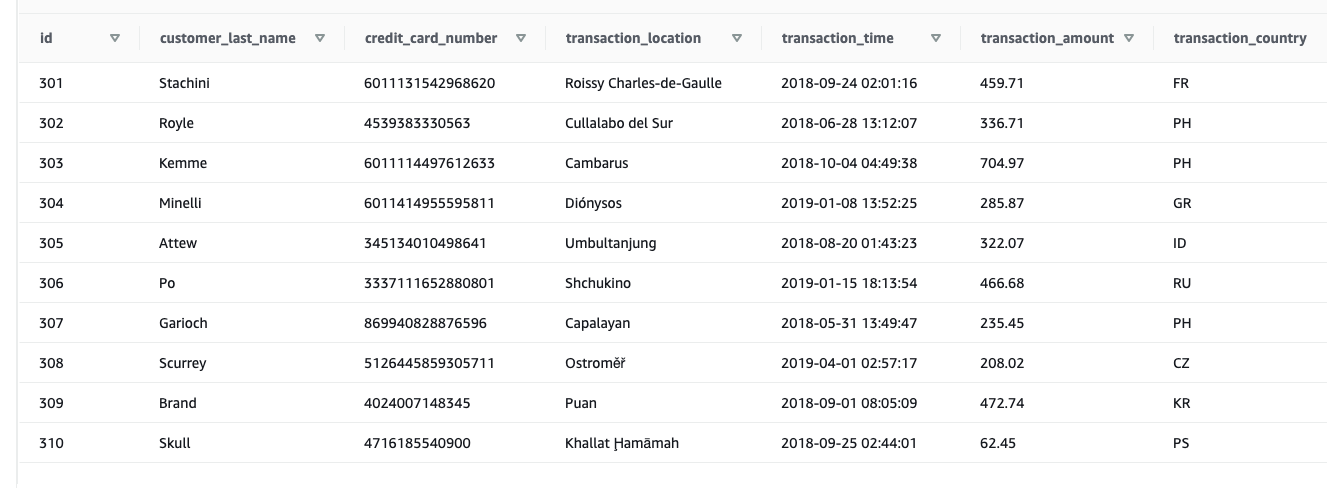Open the transaction_time column filter triangle
Screen dimensions: 1327x488
(936, 39)
